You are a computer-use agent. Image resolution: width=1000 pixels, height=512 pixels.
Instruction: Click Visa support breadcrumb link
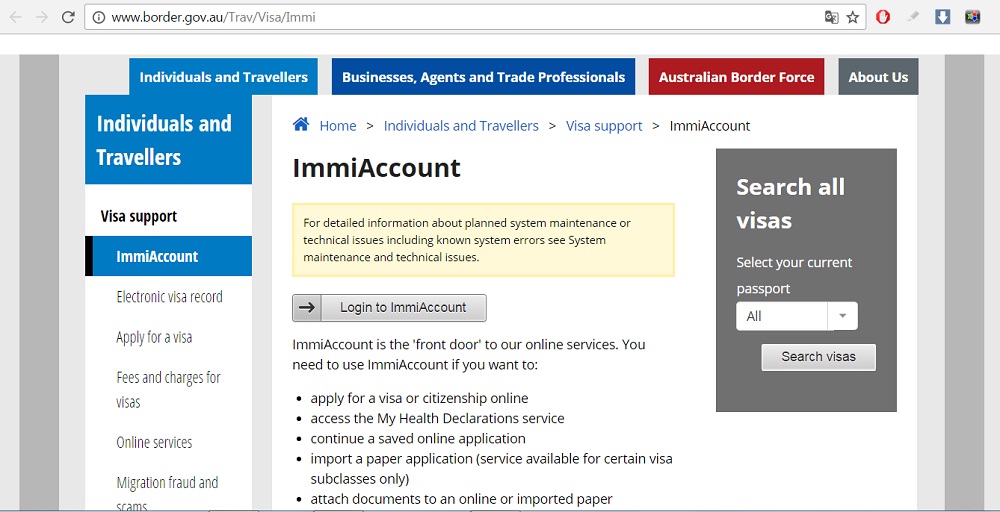tap(604, 126)
